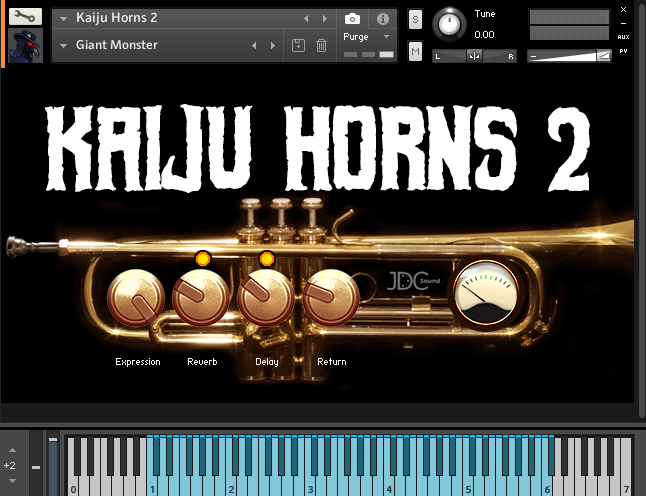Expand the Kaiju Horns 2 instrument menu
This screenshot has height=496, width=646.
[63, 19]
